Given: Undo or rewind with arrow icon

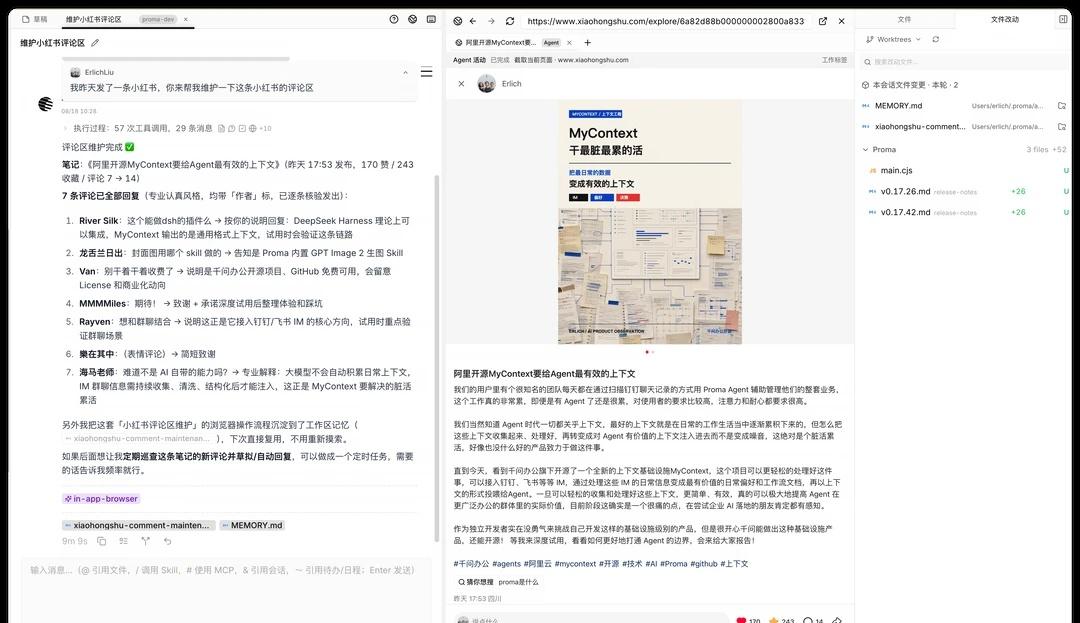Looking at the screenshot, I should tap(167, 541).
